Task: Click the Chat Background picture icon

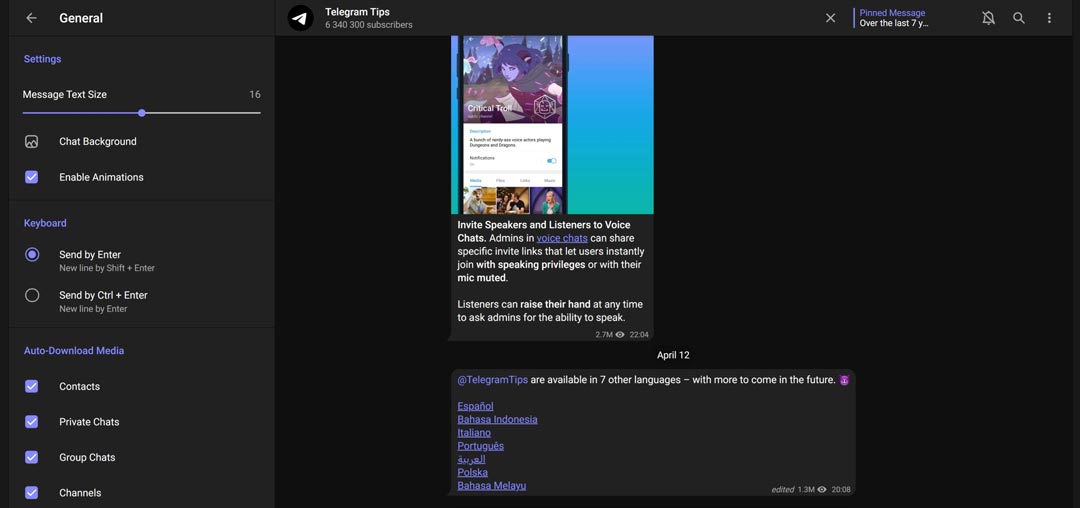Action: click(x=32, y=142)
